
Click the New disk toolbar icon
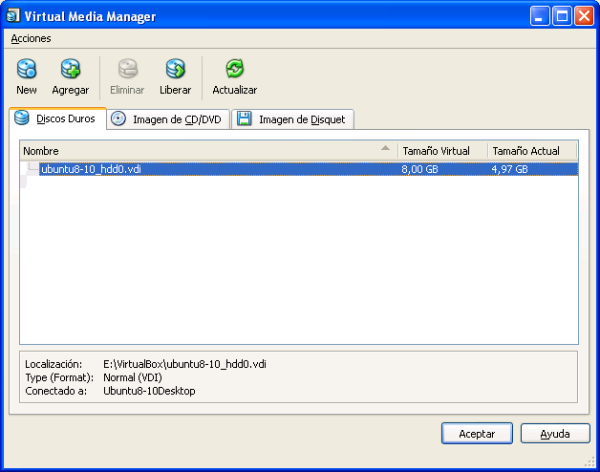(27, 70)
